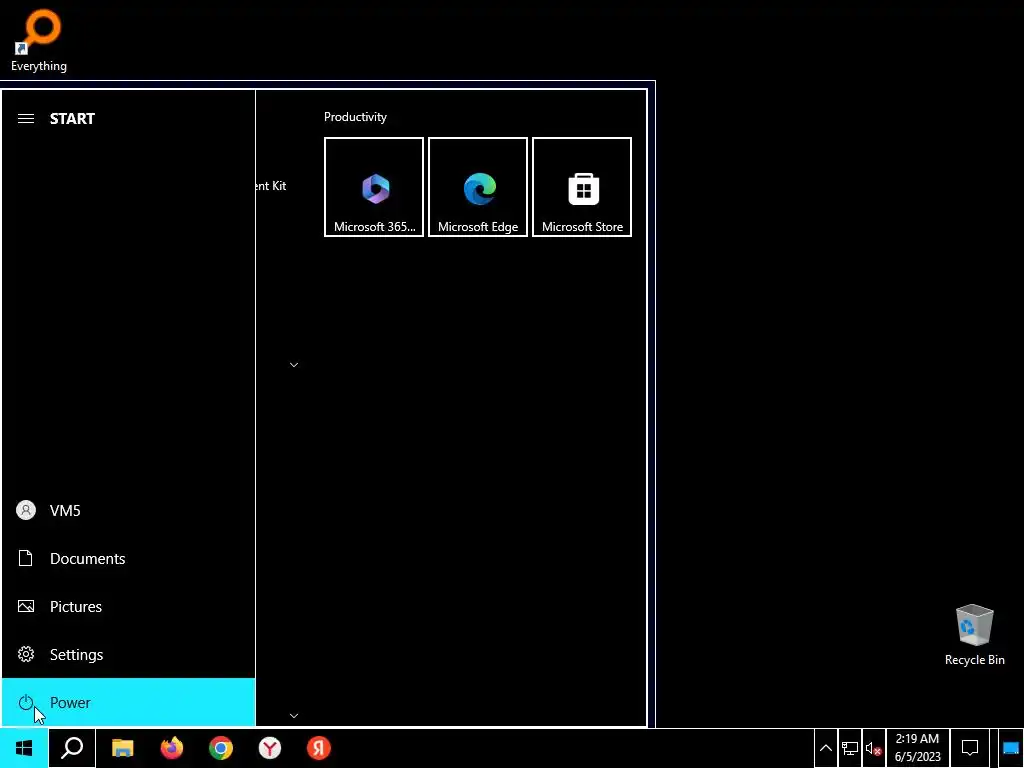This screenshot has width=1024, height=768.
Task: Open Settings from the Start menu
Action: (x=128, y=654)
